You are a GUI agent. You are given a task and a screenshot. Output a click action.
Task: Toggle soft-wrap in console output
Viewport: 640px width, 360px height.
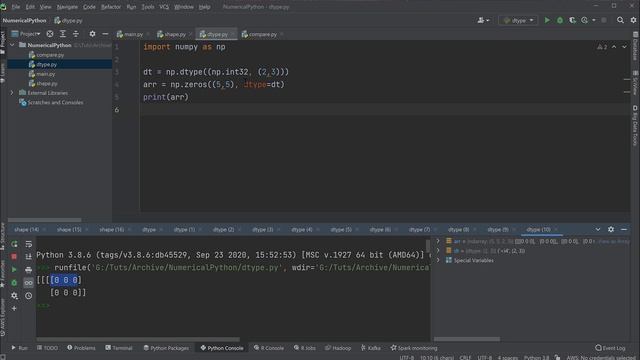click(x=29, y=244)
